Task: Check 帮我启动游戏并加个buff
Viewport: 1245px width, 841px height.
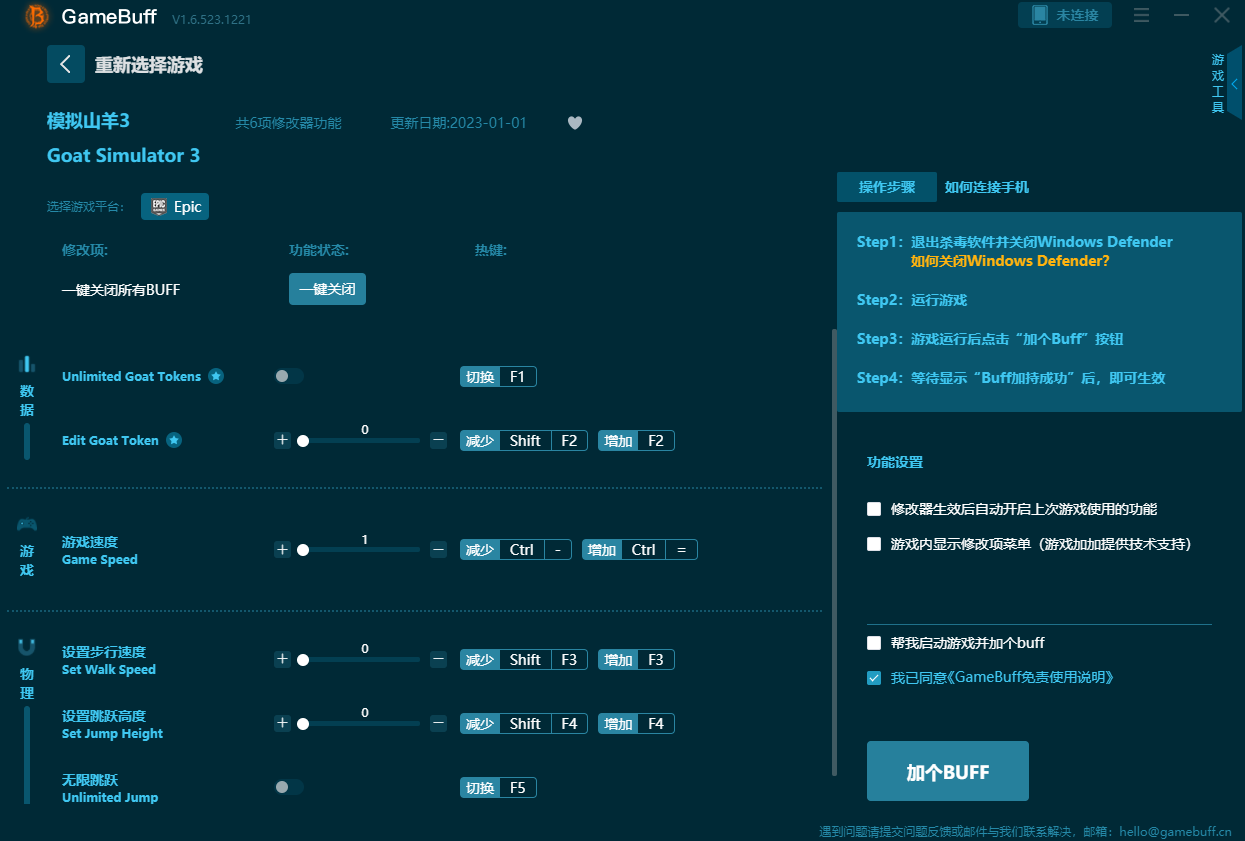Action: pyautogui.click(x=874, y=643)
